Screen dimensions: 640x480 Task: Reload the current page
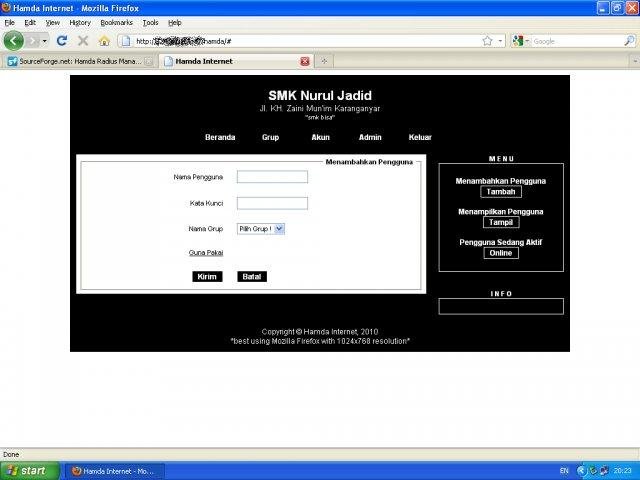(62, 41)
